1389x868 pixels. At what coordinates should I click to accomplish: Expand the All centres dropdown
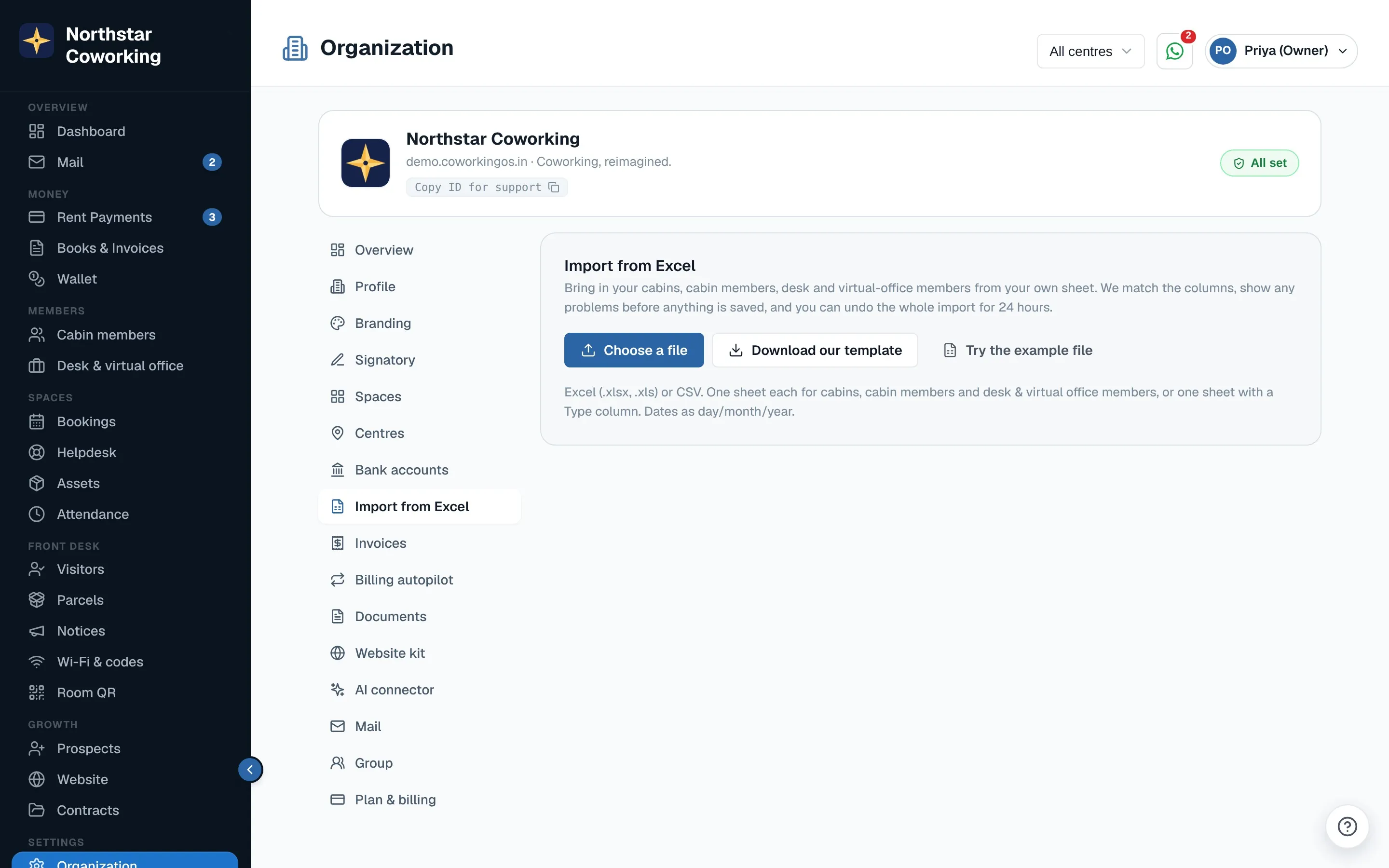(1090, 51)
